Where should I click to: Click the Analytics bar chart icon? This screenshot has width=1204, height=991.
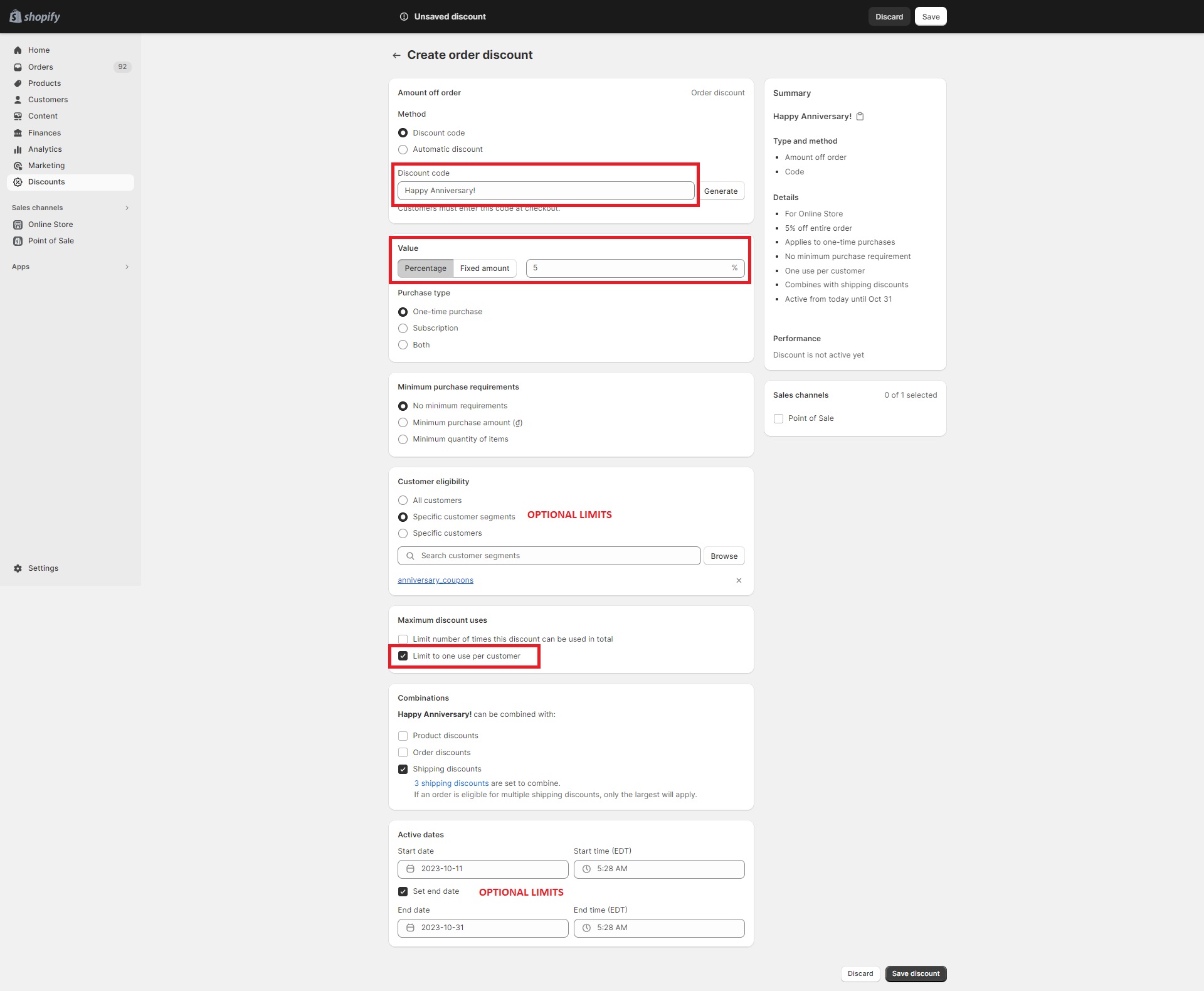pyautogui.click(x=18, y=149)
